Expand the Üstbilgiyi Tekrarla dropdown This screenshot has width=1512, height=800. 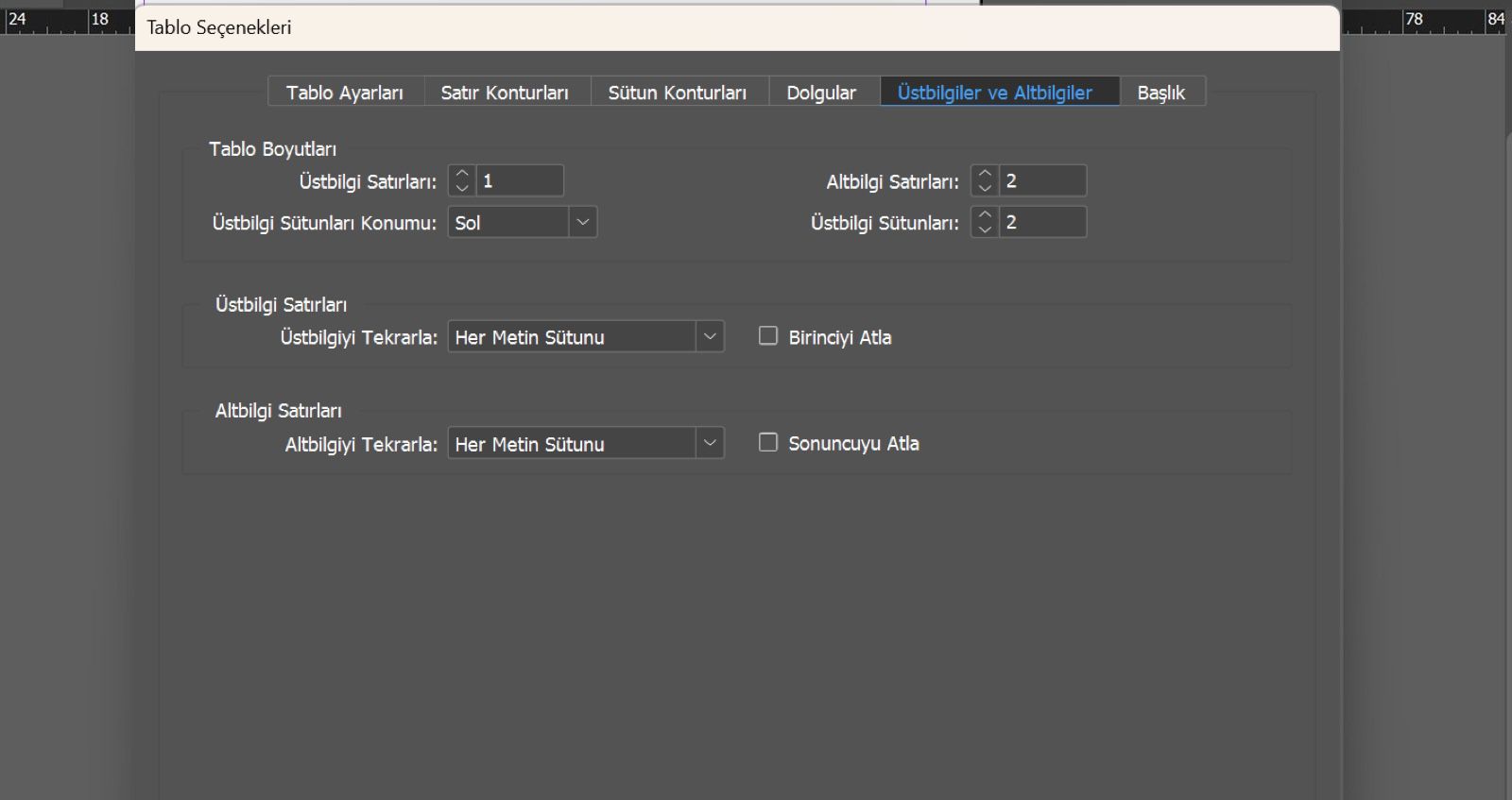(586, 336)
